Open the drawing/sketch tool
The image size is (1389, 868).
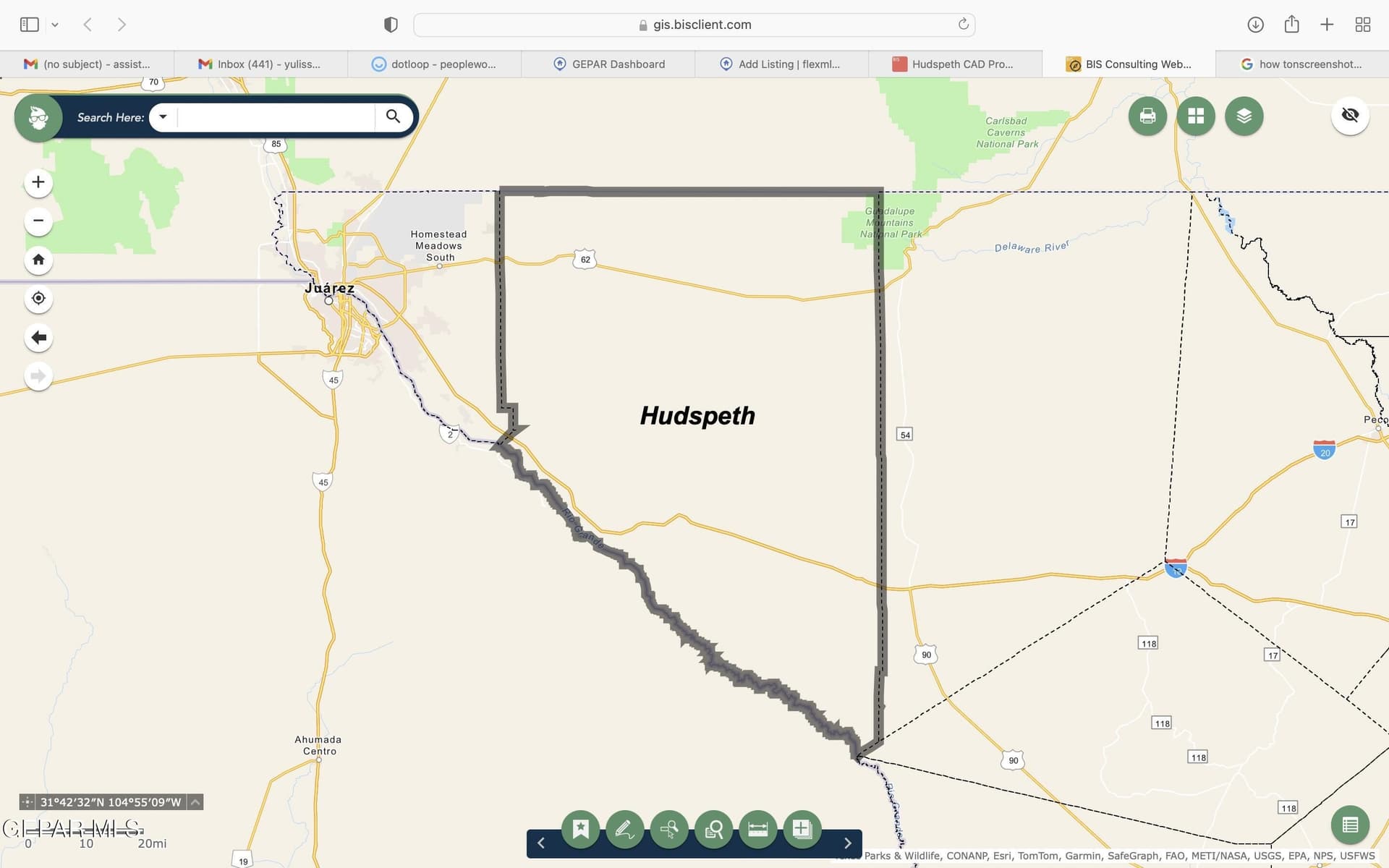pos(625,830)
